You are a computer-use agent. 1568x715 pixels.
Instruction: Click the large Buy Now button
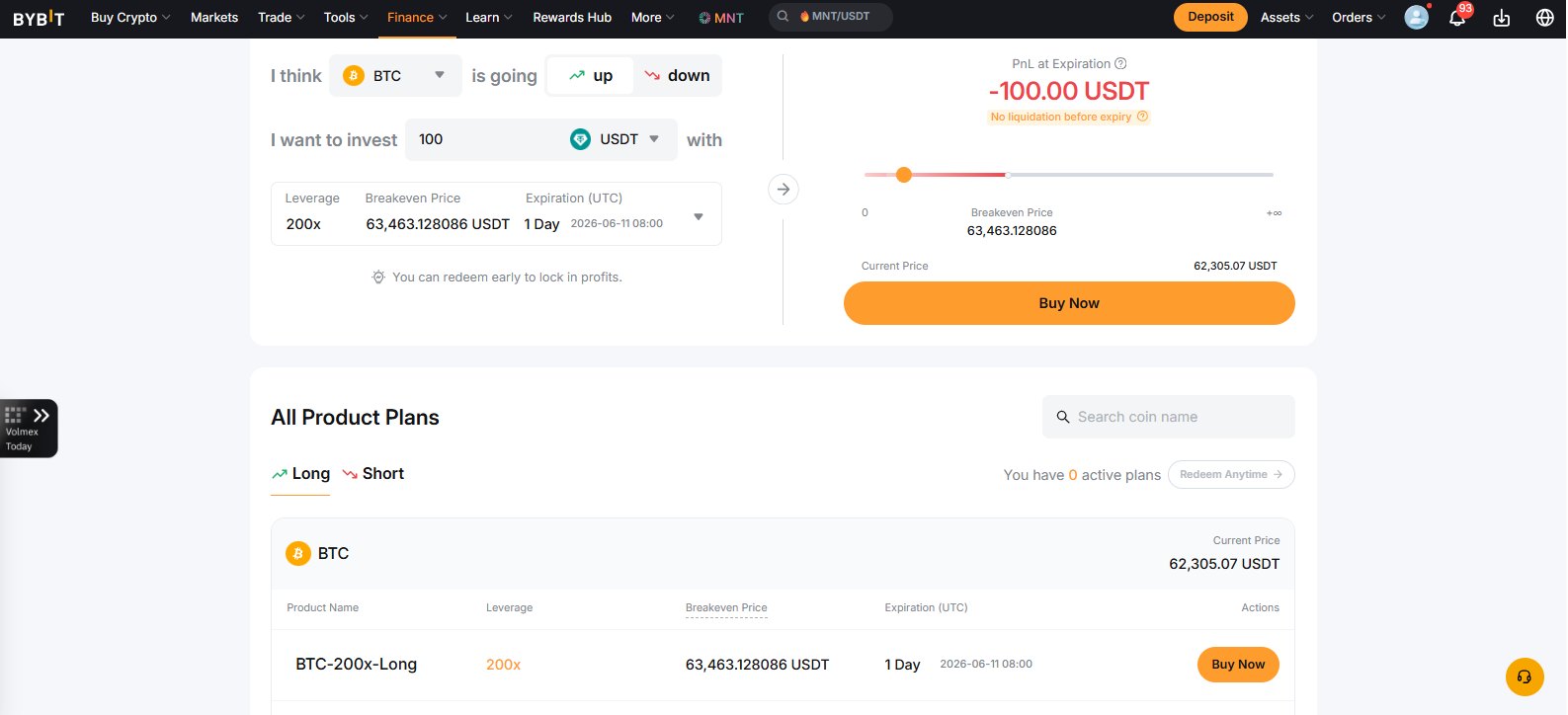pyautogui.click(x=1069, y=303)
